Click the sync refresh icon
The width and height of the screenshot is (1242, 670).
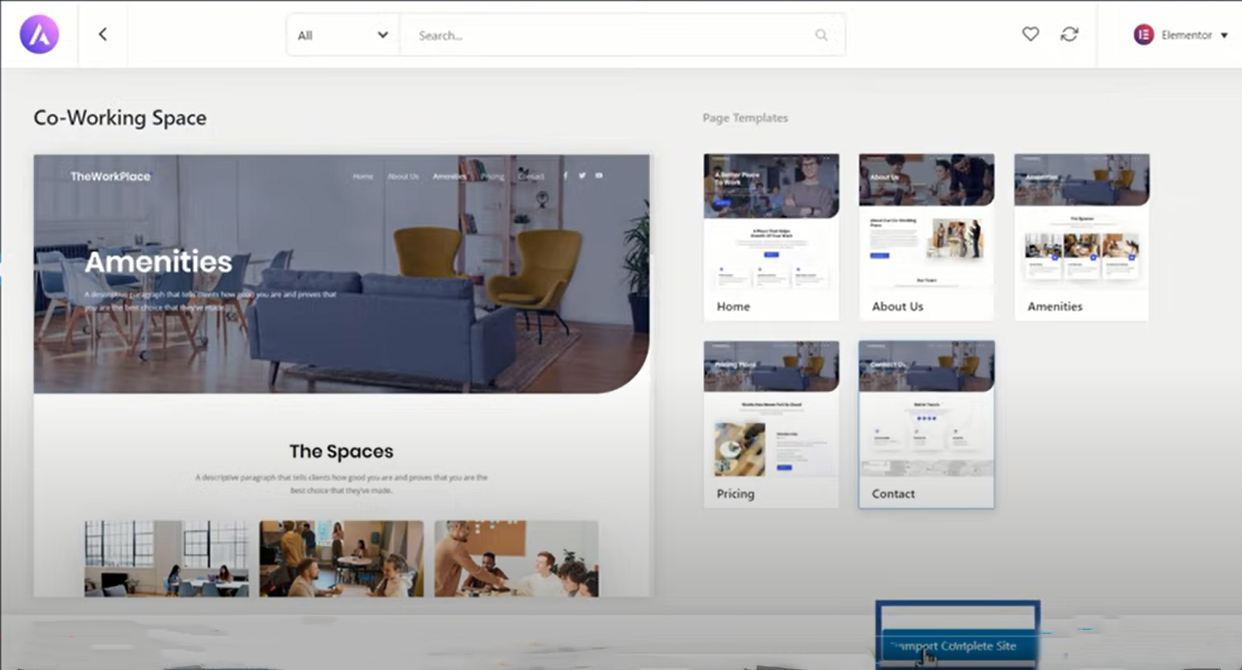1069,34
